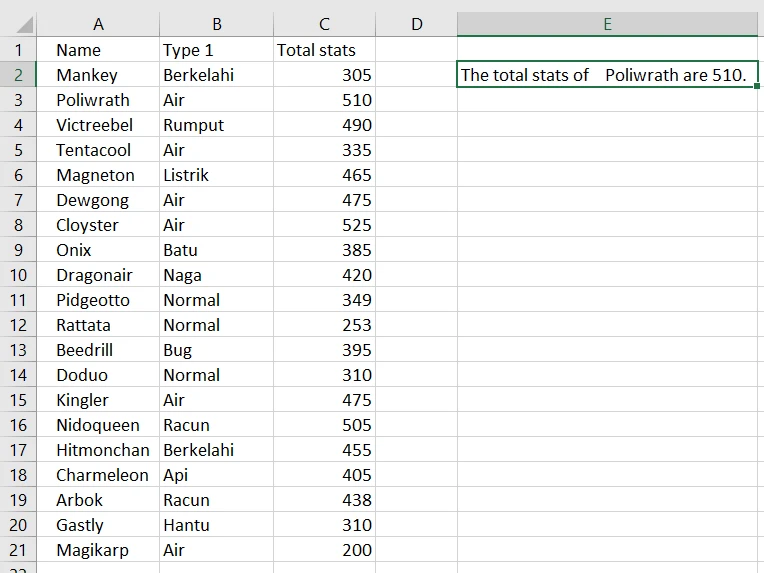Click the 'Listrik' type cell
This screenshot has height=573, width=764.
tap(216, 175)
